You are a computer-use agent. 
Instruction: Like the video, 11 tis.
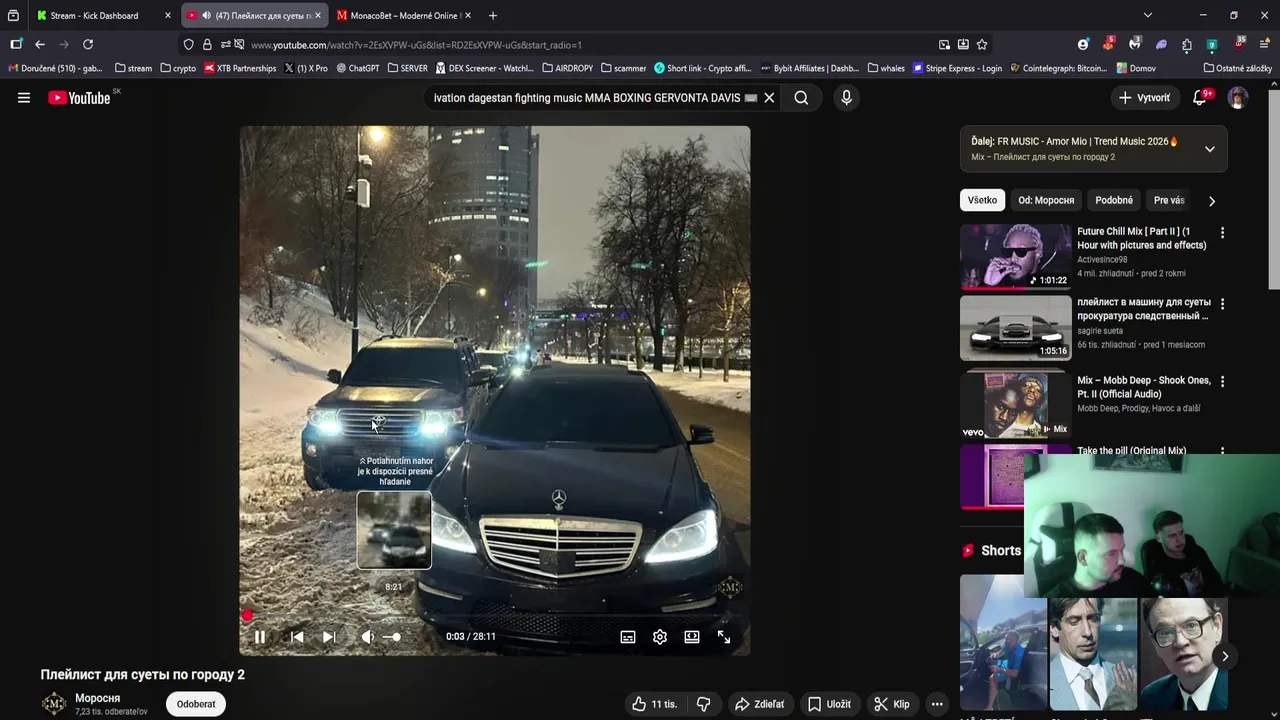coord(654,704)
